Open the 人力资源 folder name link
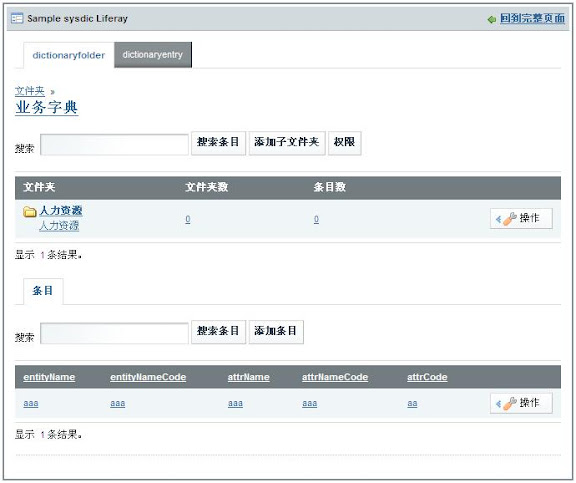Image resolution: width=576 pixels, height=483 pixels. (x=61, y=211)
